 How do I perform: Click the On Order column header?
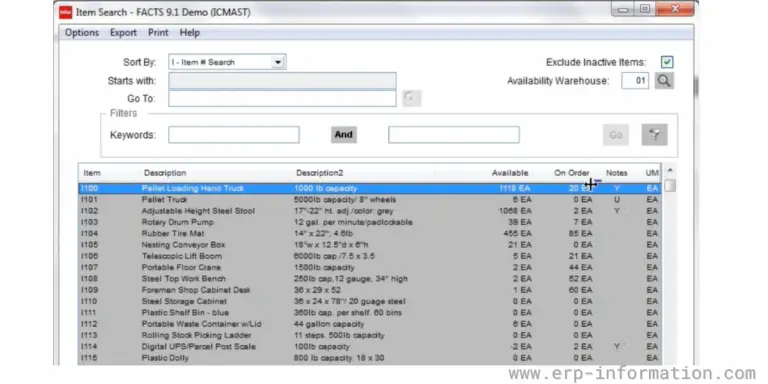tap(572, 173)
